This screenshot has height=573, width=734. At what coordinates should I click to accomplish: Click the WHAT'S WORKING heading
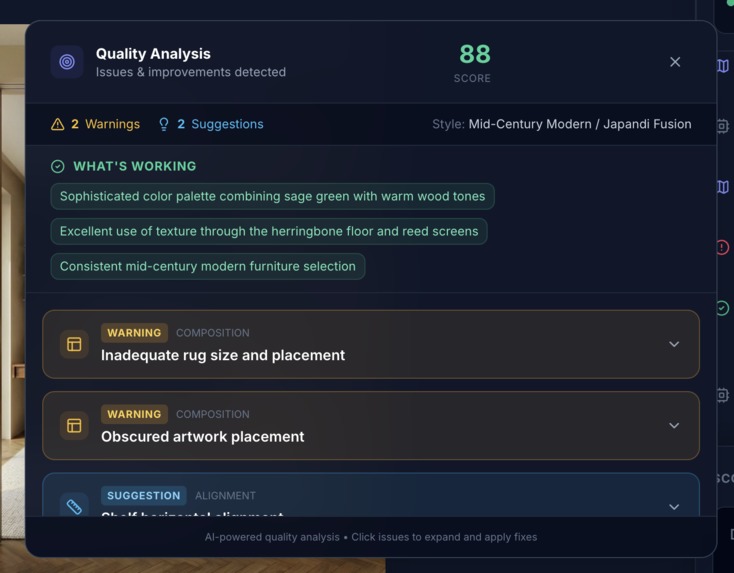135,166
